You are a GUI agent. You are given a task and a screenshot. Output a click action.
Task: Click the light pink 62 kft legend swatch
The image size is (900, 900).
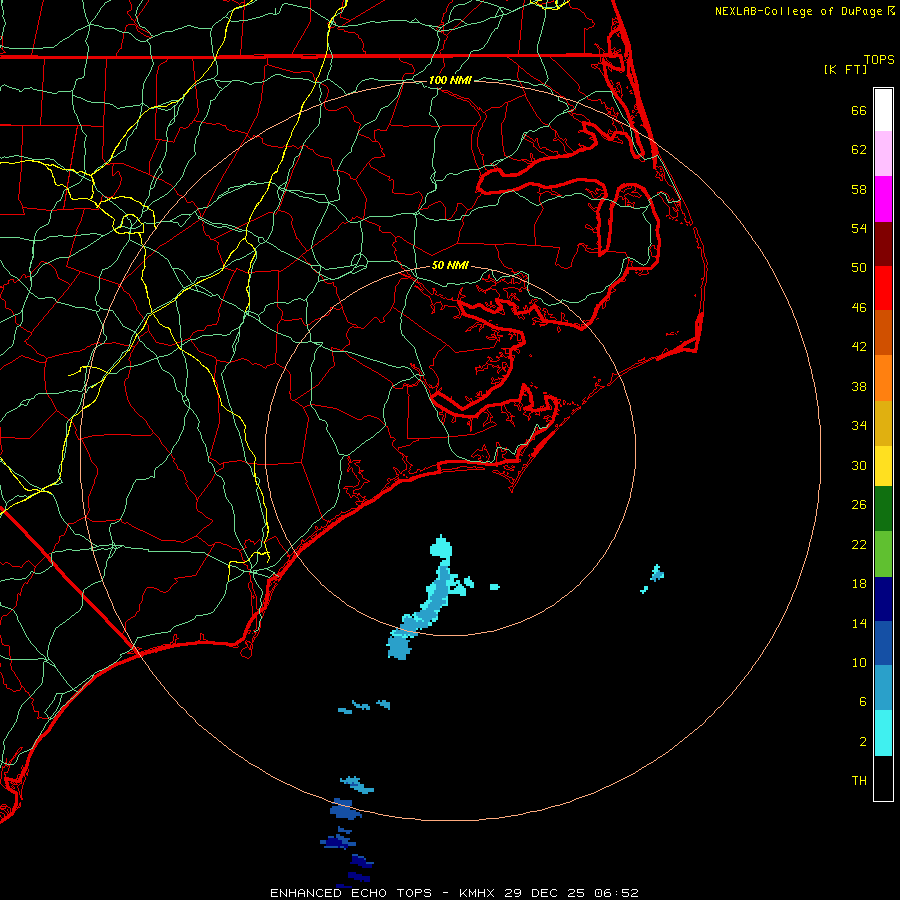pos(883,153)
